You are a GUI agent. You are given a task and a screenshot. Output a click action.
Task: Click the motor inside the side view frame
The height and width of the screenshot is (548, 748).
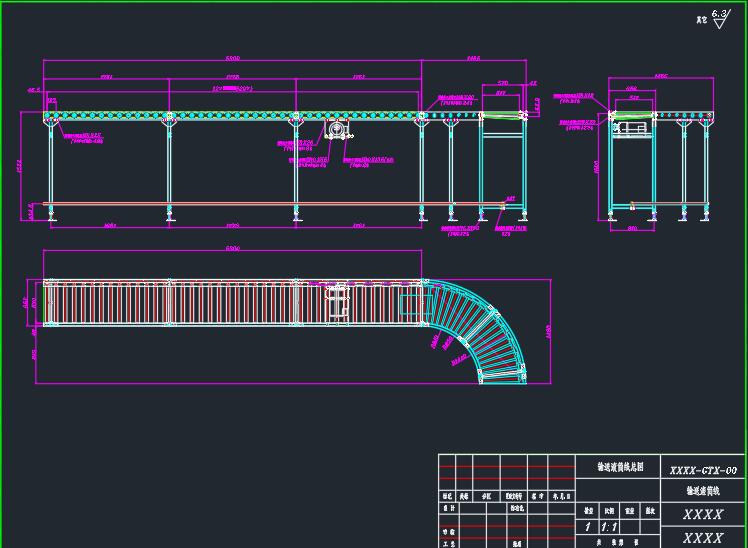click(629, 129)
